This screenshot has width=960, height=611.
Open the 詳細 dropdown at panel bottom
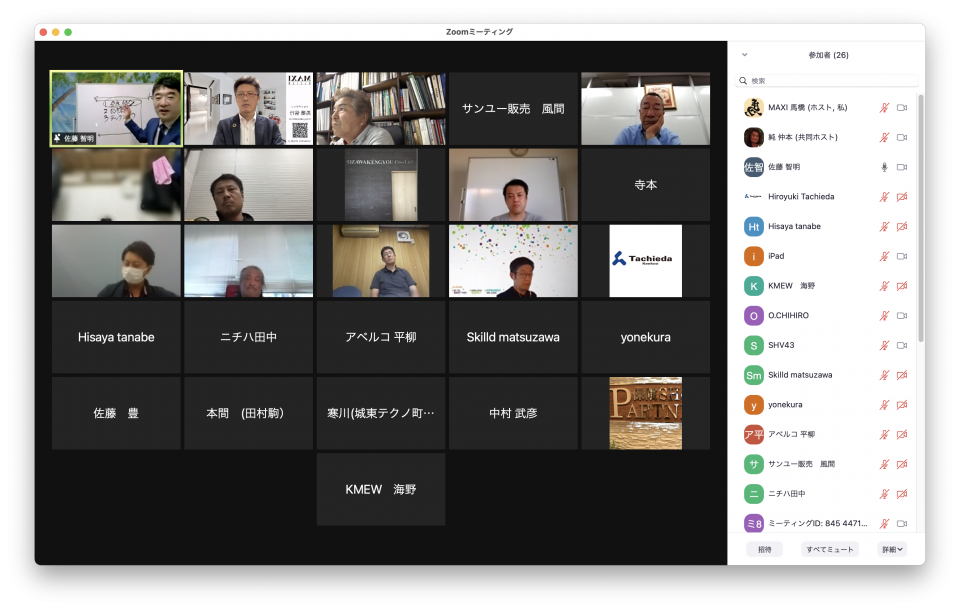tap(891, 549)
